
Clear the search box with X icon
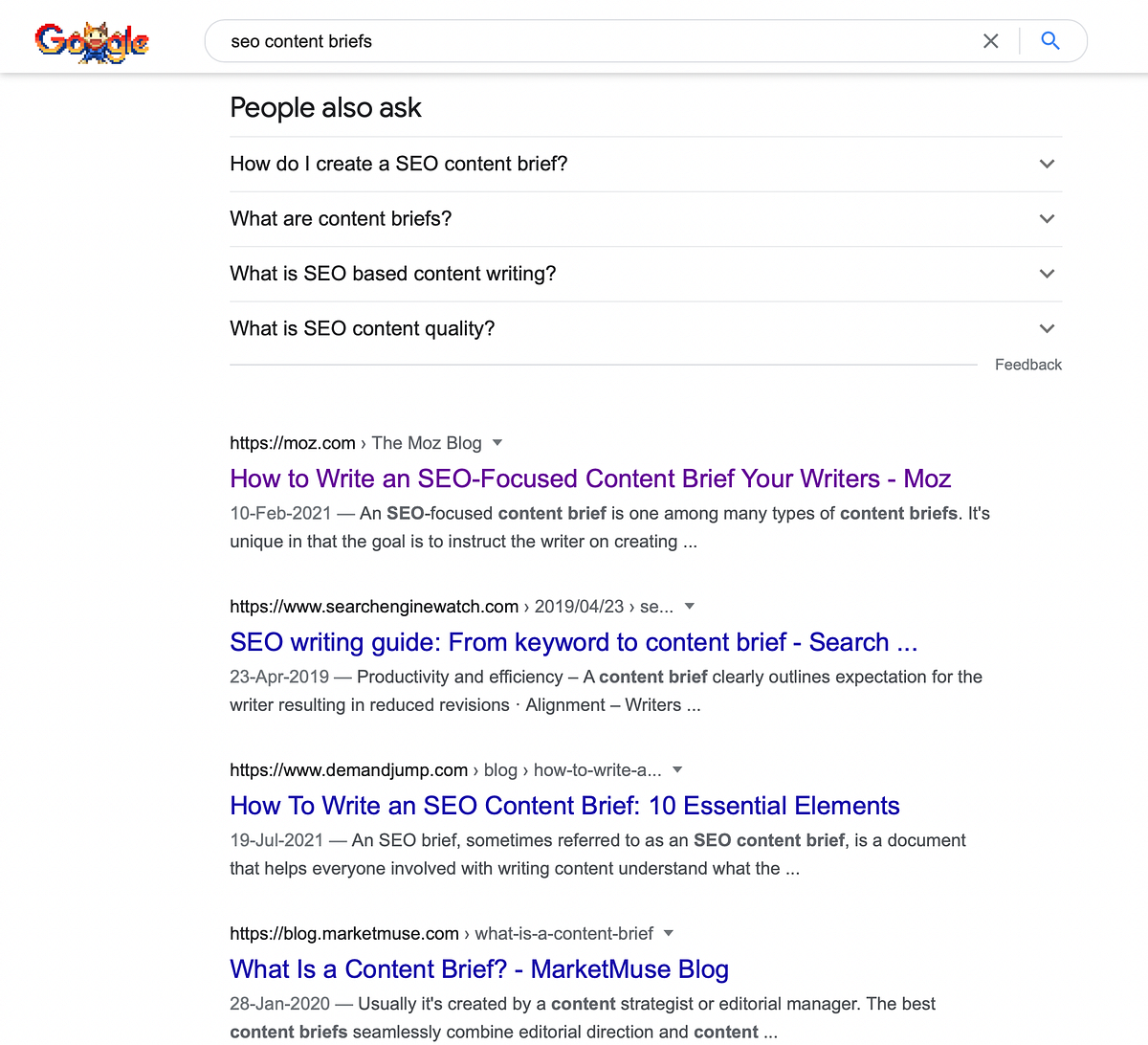click(991, 41)
